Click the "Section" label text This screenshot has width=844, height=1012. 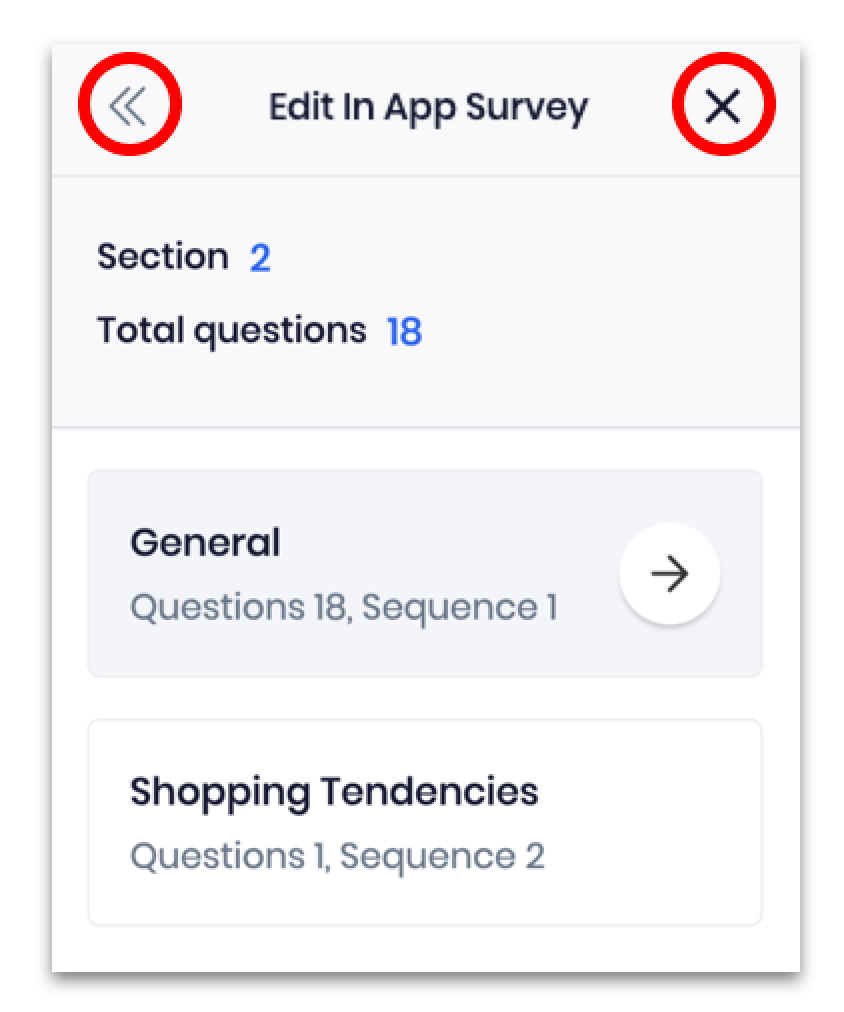[163, 257]
